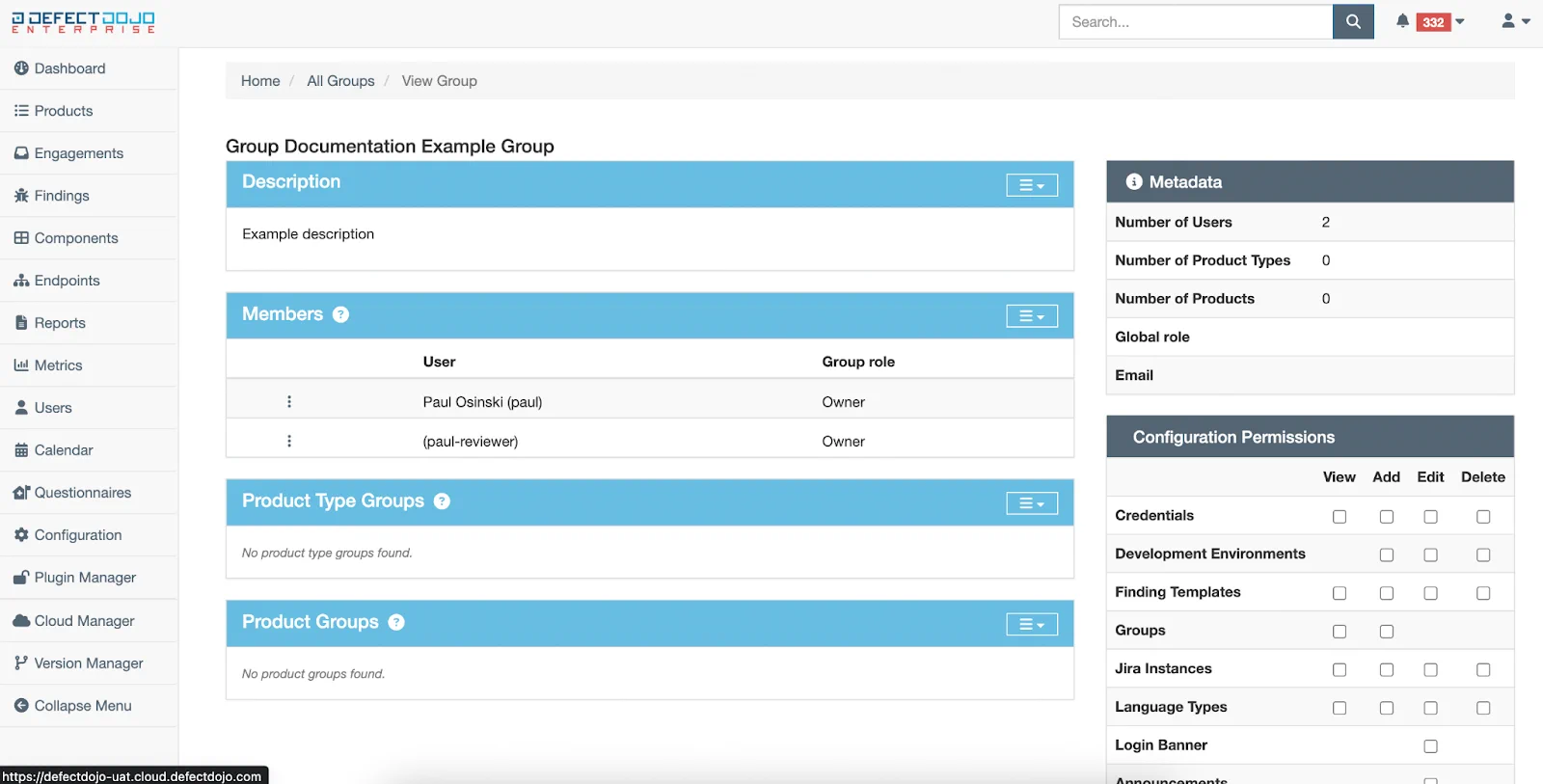Click the DefectDojo Enterprise logo

(83, 21)
